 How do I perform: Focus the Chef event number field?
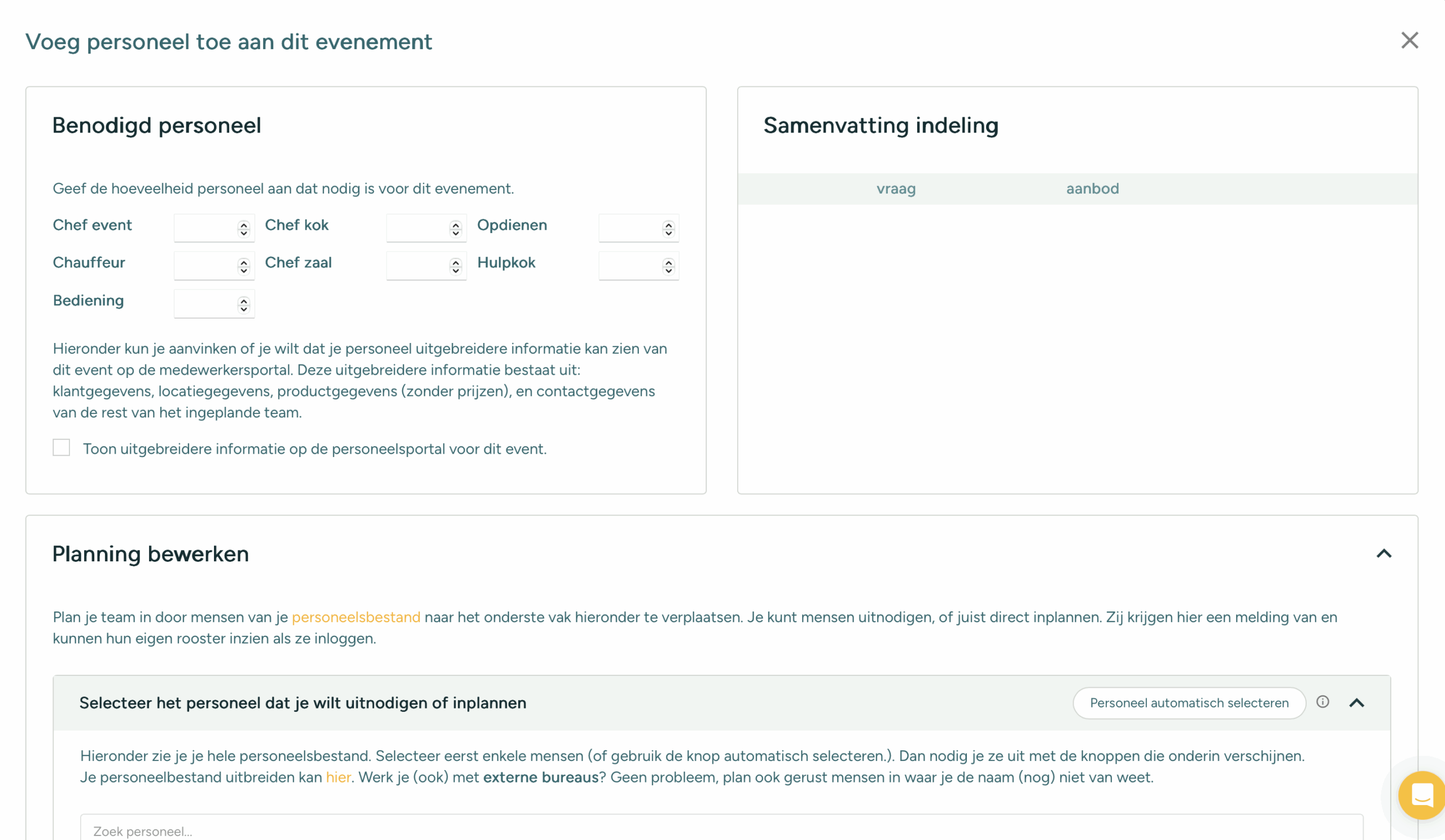205,228
